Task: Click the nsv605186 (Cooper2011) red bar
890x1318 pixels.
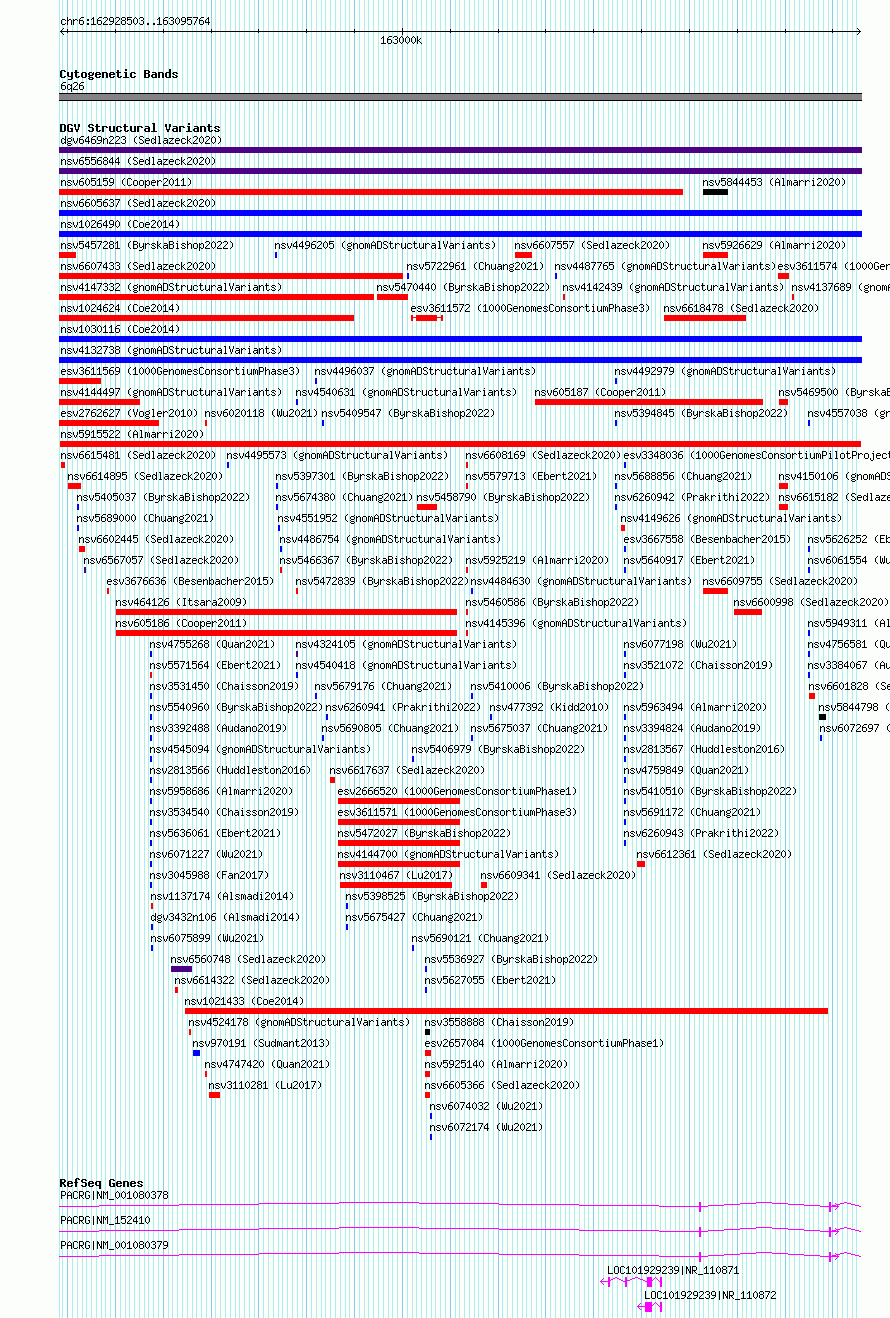Action: pyautogui.click(x=286, y=633)
